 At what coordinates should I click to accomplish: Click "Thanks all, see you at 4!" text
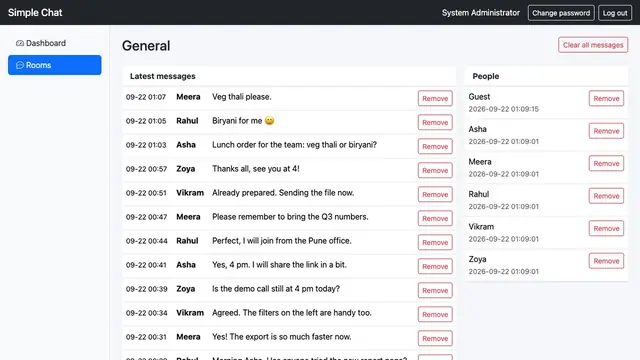pos(256,169)
